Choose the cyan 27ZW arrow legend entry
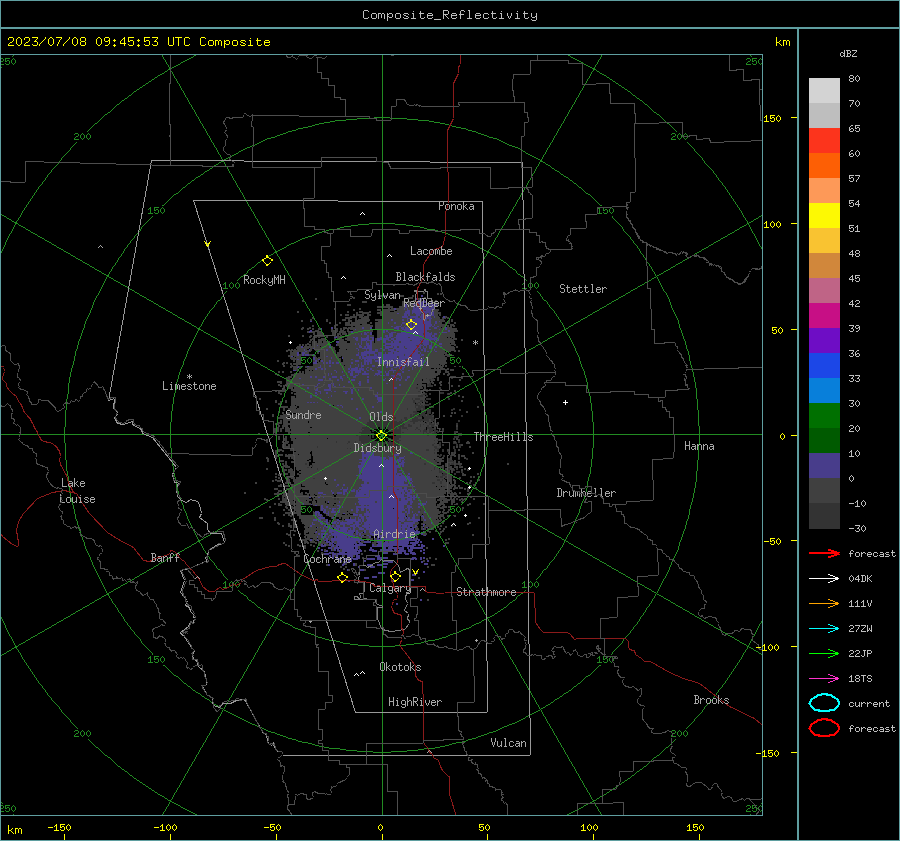The image size is (900, 841). pos(824,629)
